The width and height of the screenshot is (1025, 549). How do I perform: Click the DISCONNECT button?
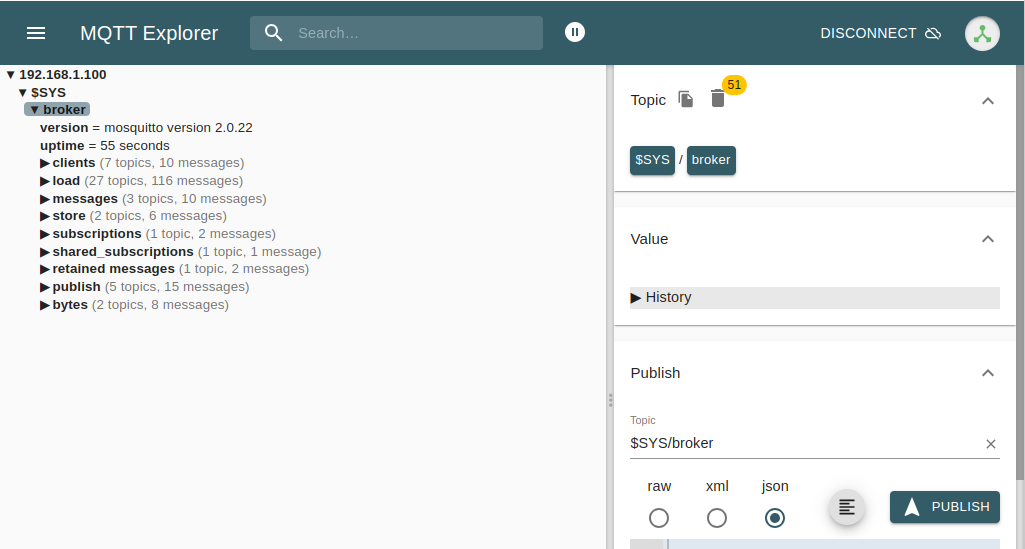point(881,33)
